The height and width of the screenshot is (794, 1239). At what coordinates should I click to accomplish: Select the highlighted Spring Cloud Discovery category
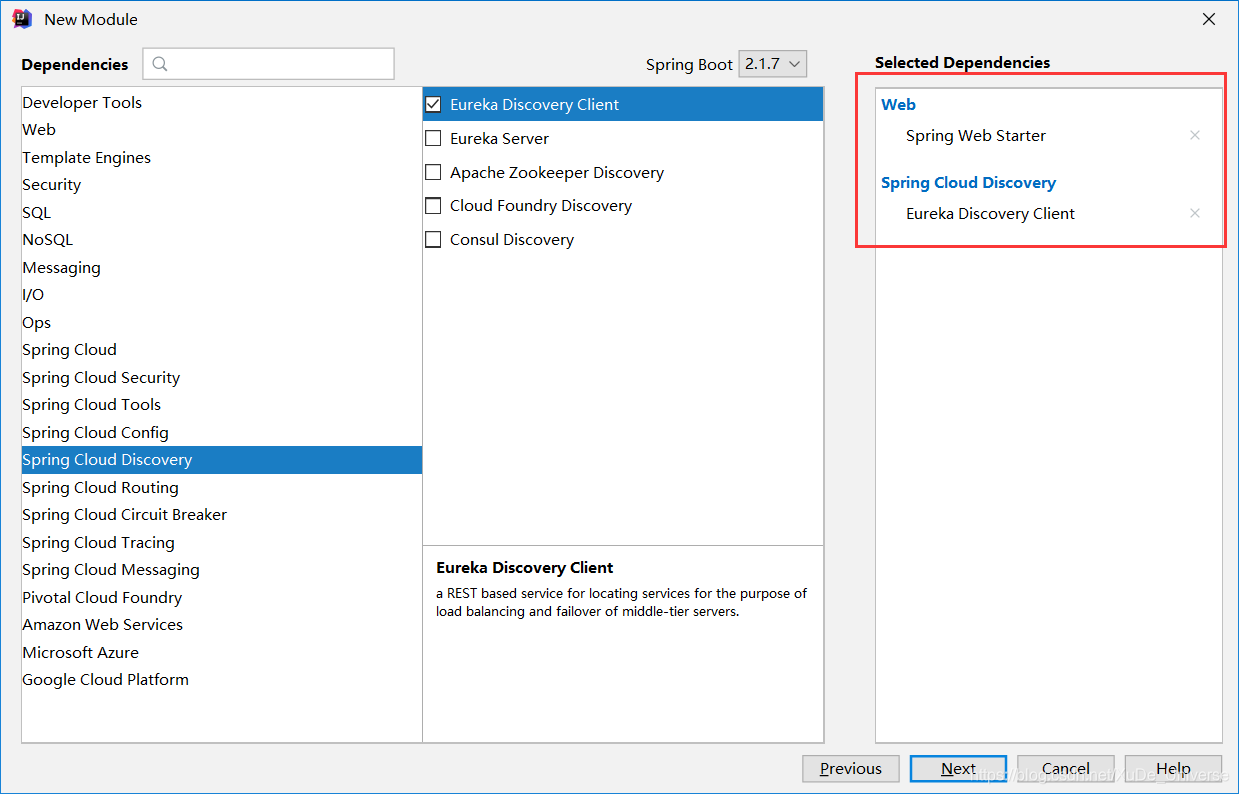[222, 459]
